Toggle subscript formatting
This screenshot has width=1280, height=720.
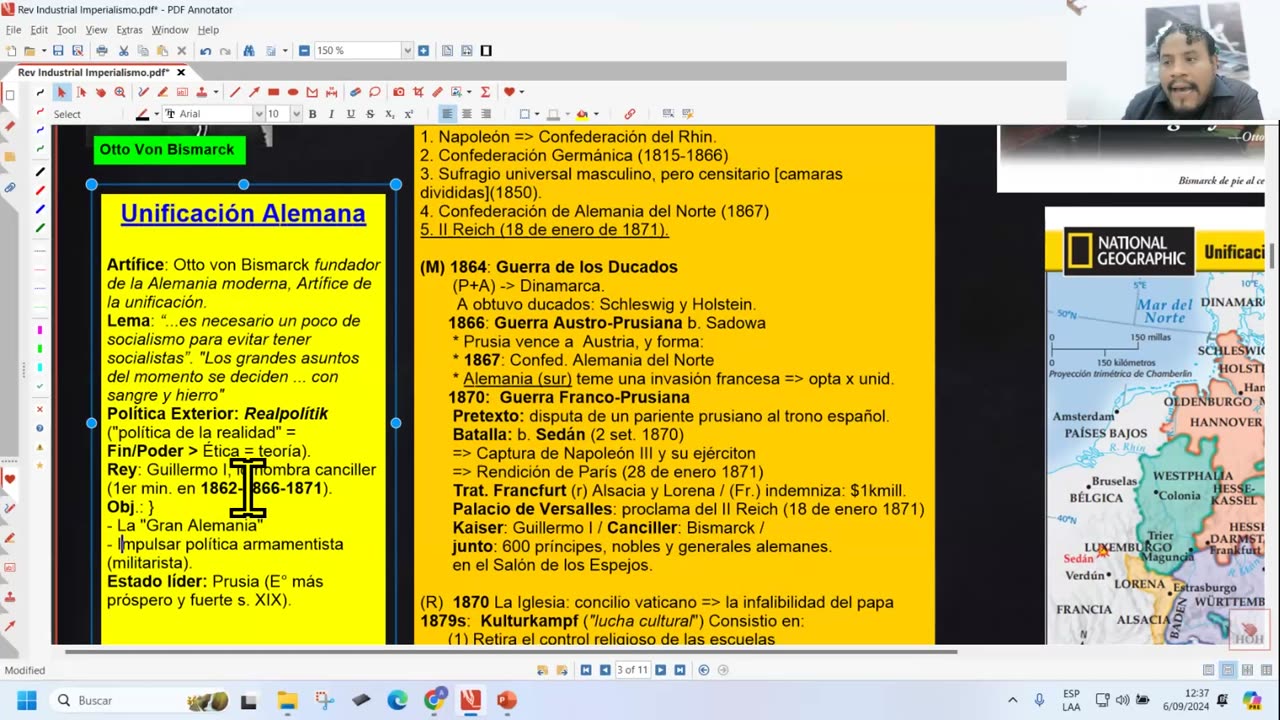[389, 114]
